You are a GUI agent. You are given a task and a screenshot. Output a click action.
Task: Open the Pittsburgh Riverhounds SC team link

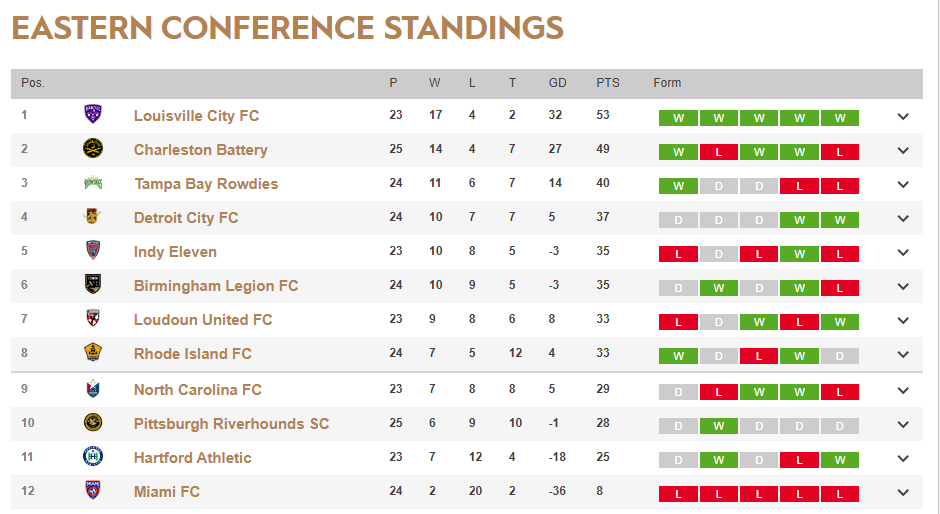tap(231, 423)
